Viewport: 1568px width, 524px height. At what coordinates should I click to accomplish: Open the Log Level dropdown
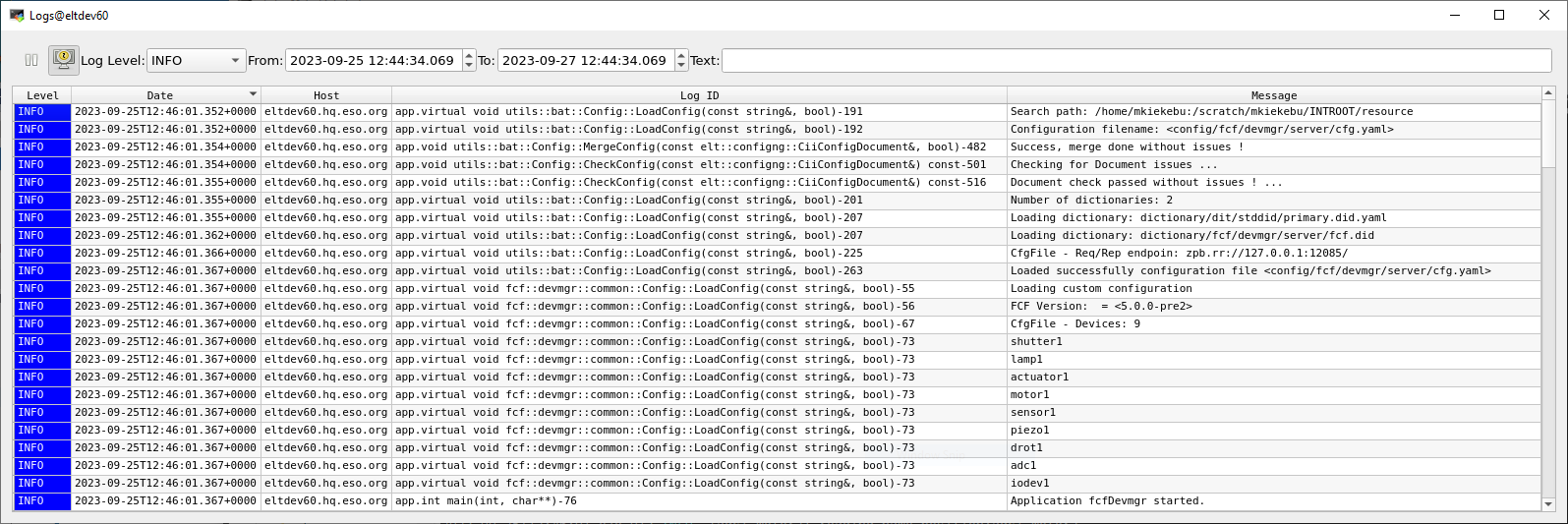tap(196, 61)
